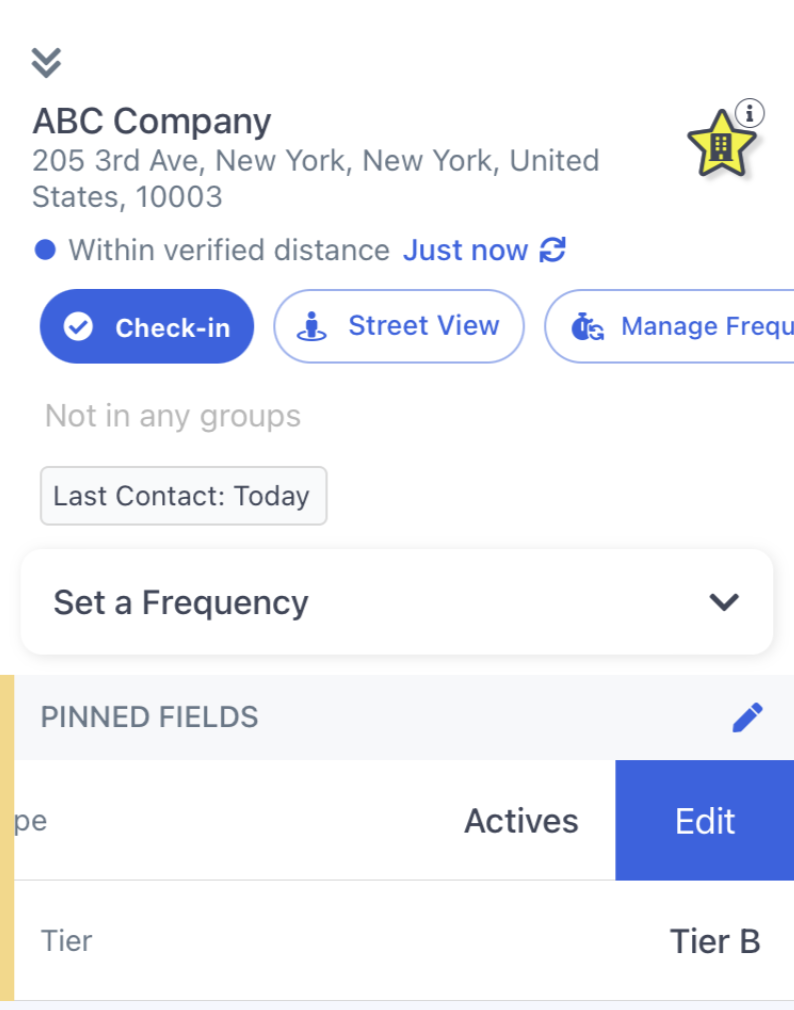Click the Actives field value

pyautogui.click(x=521, y=821)
